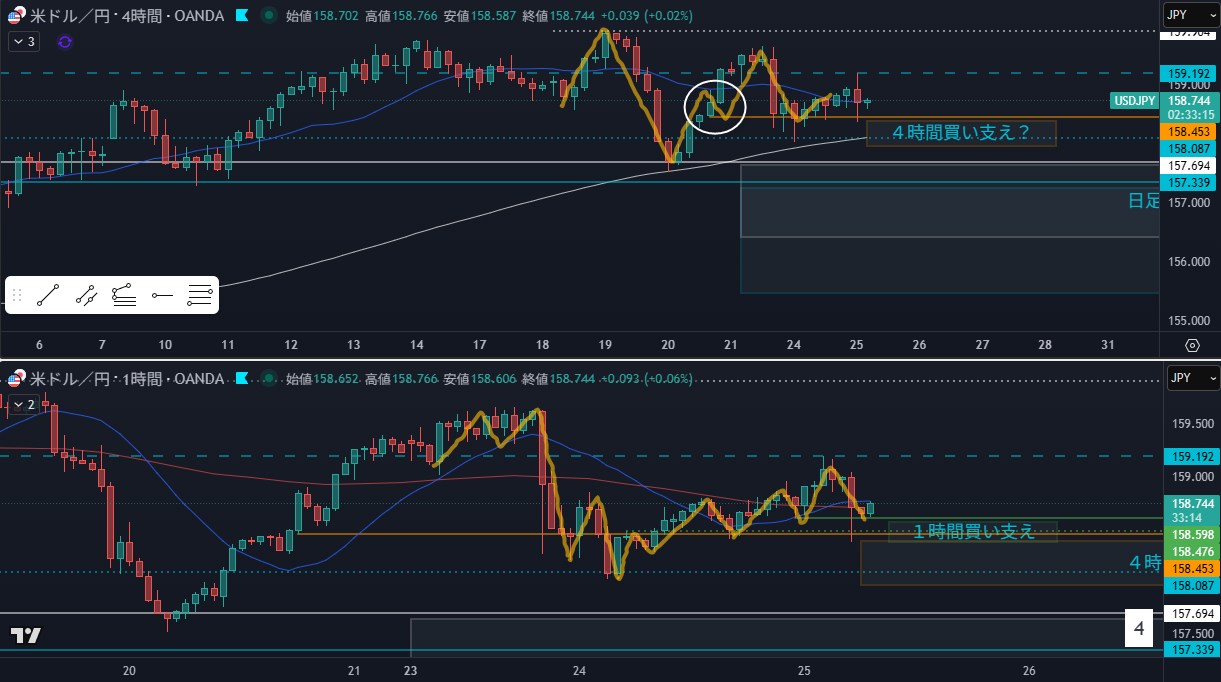Open chart settings gear on upper time axis
Viewport: 1221px width, 682px height.
click(x=1192, y=345)
